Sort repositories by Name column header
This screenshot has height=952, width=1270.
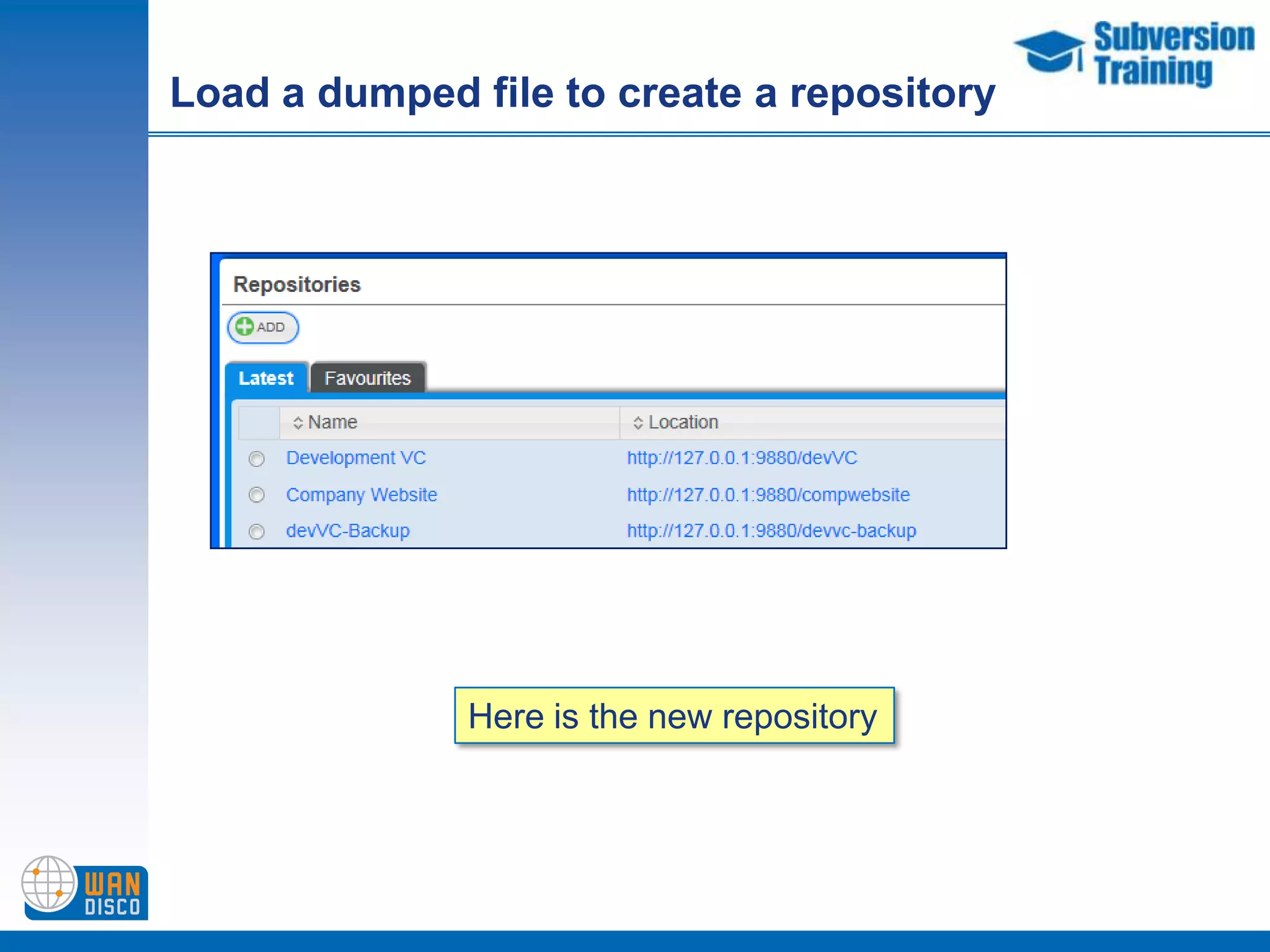(x=333, y=423)
